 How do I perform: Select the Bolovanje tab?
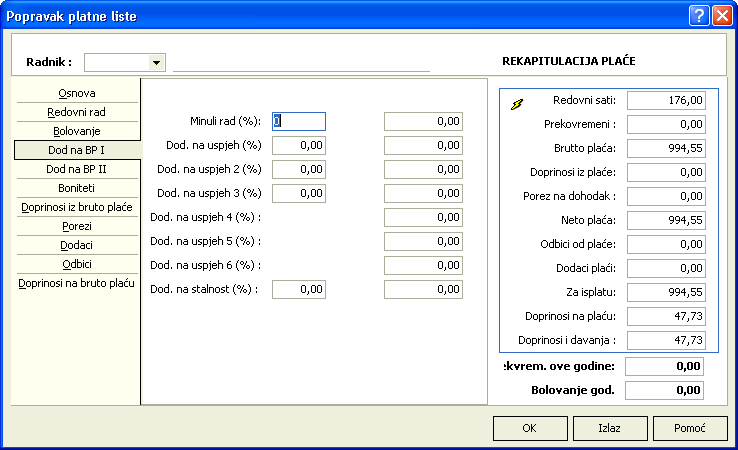pyautogui.click(x=77, y=131)
